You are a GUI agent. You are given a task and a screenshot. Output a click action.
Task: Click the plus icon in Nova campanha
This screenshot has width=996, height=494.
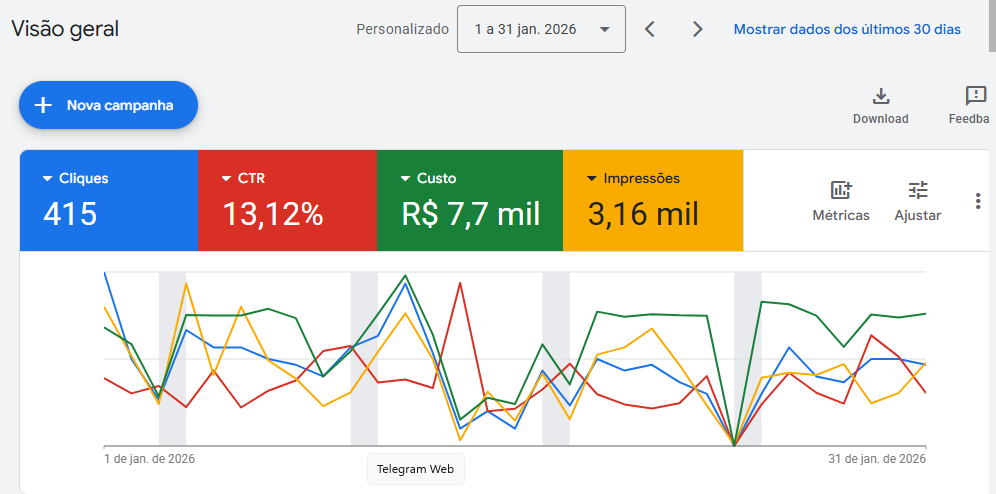click(43, 105)
